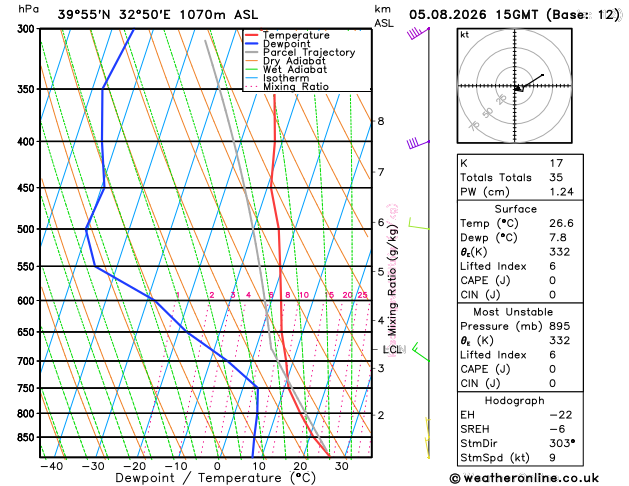Click the 700 hPa pressure axis label
This screenshot has height=486, width=629.
coord(26,361)
